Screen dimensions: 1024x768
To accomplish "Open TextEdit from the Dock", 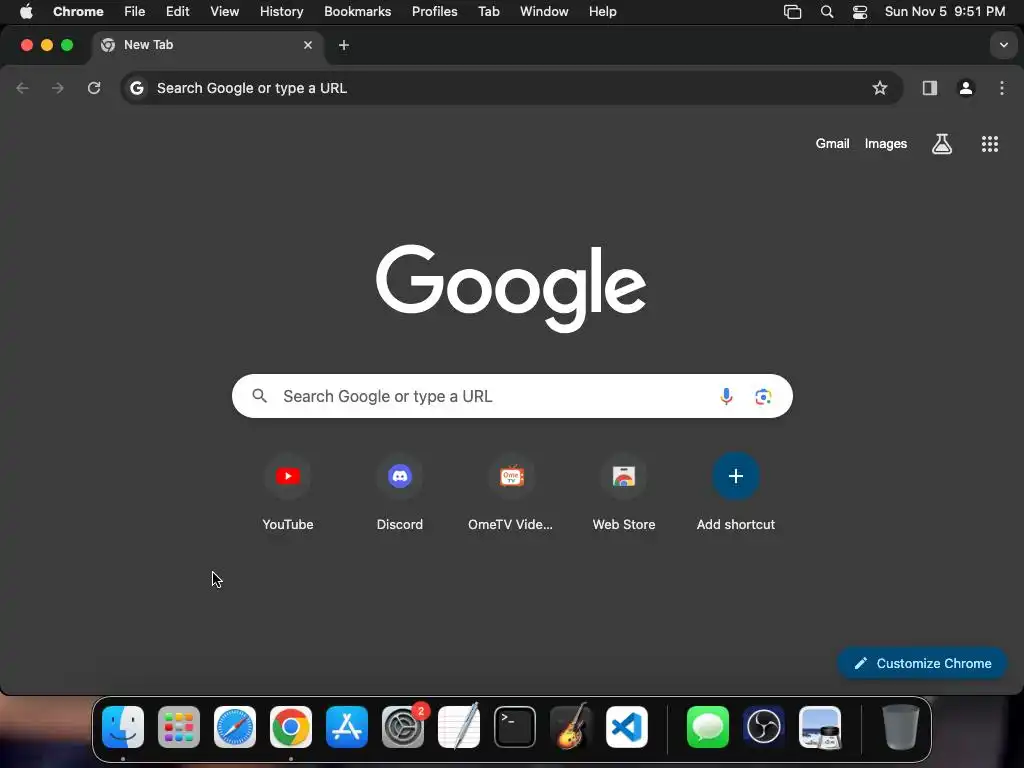I will (x=458, y=727).
